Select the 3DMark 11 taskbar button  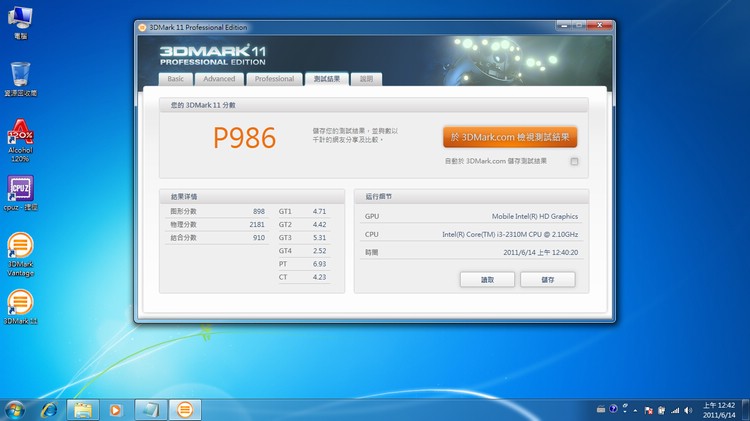pyautogui.click(x=185, y=410)
